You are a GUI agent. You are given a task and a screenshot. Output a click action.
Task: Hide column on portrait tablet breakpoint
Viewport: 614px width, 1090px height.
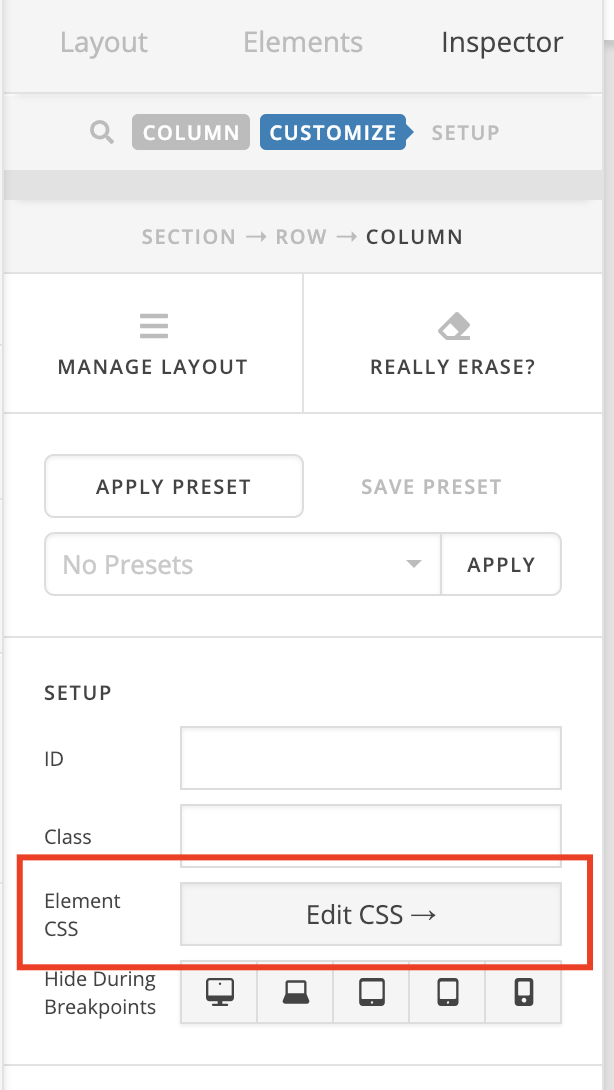[448, 991]
